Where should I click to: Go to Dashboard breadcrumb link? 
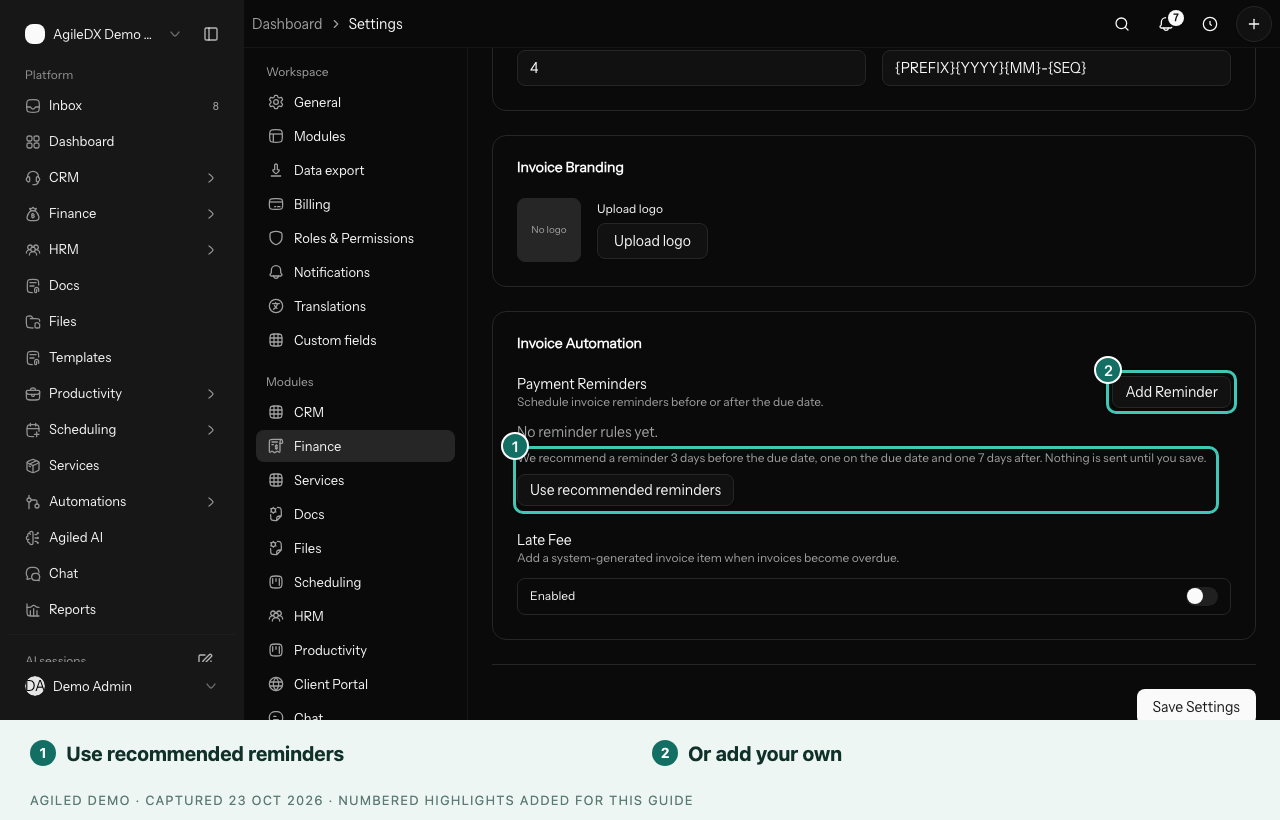287,24
